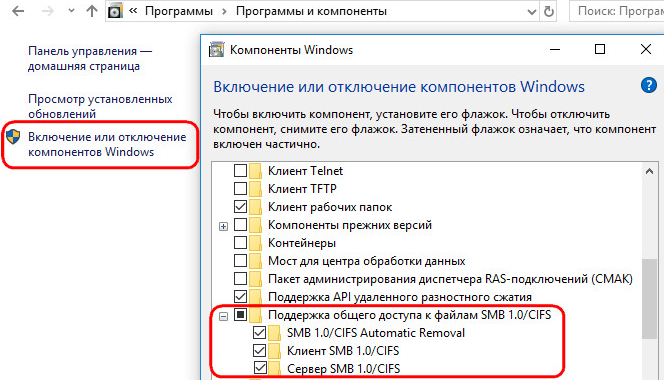Click folder icon beside Клиент Telnet
The image size is (664, 380).
tap(255, 171)
